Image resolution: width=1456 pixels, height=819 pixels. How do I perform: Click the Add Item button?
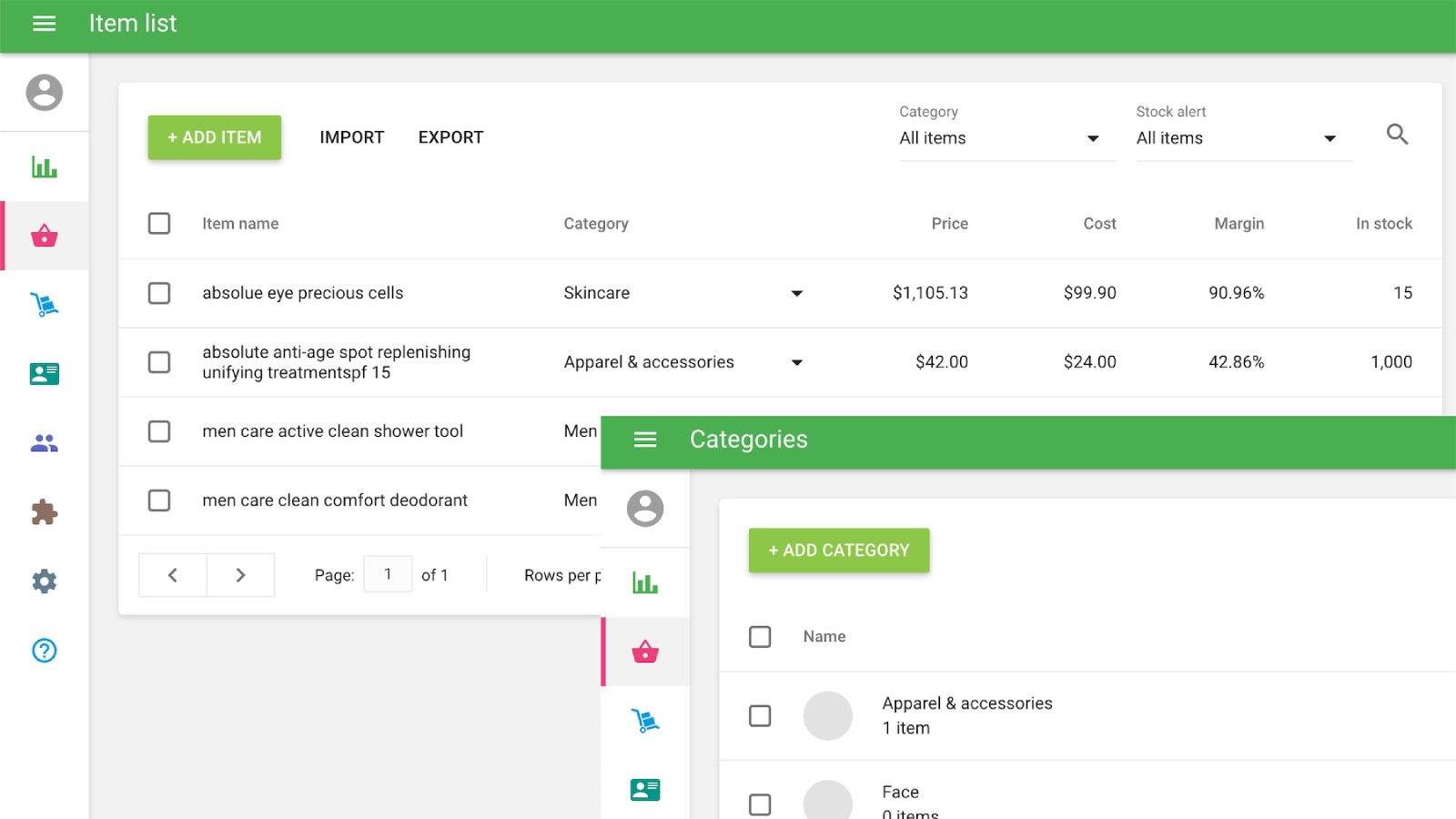[x=215, y=137]
